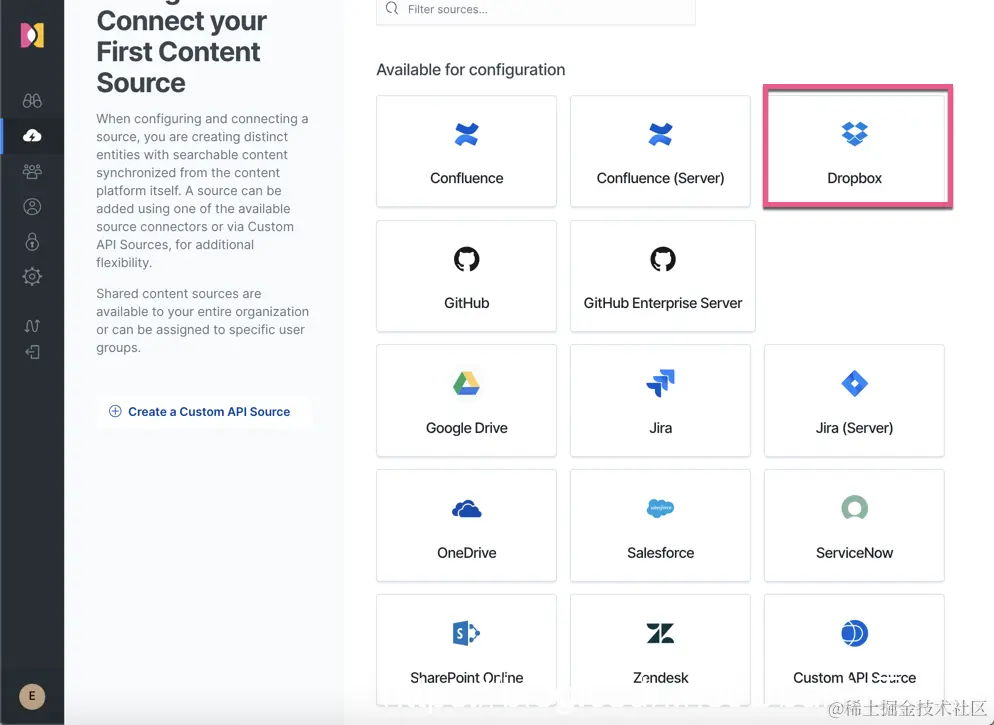Open the Overview binoculars icon in sidebar

point(32,101)
